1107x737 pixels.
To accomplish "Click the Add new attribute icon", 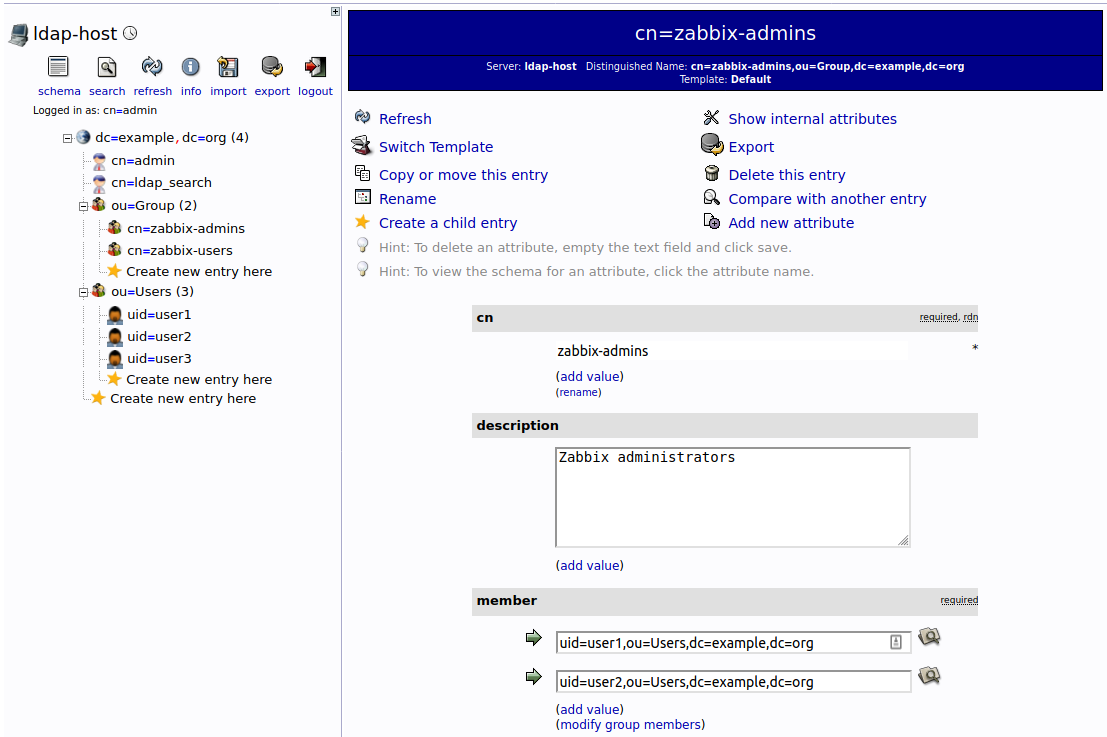I will tap(712, 222).
